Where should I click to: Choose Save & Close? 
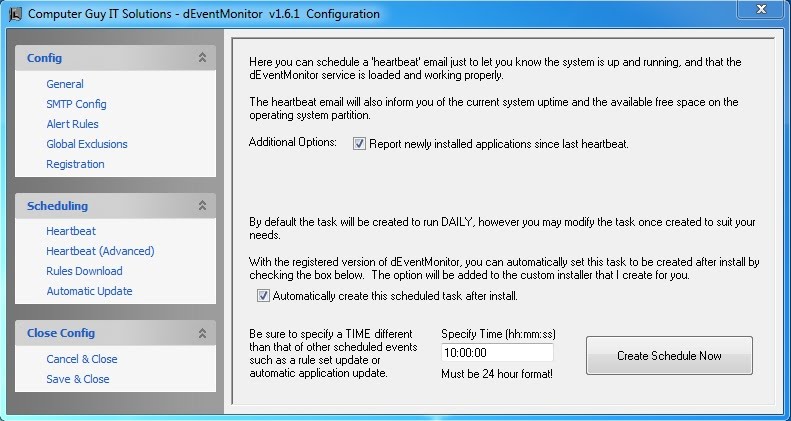pyautogui.click(x=78, y=379)
